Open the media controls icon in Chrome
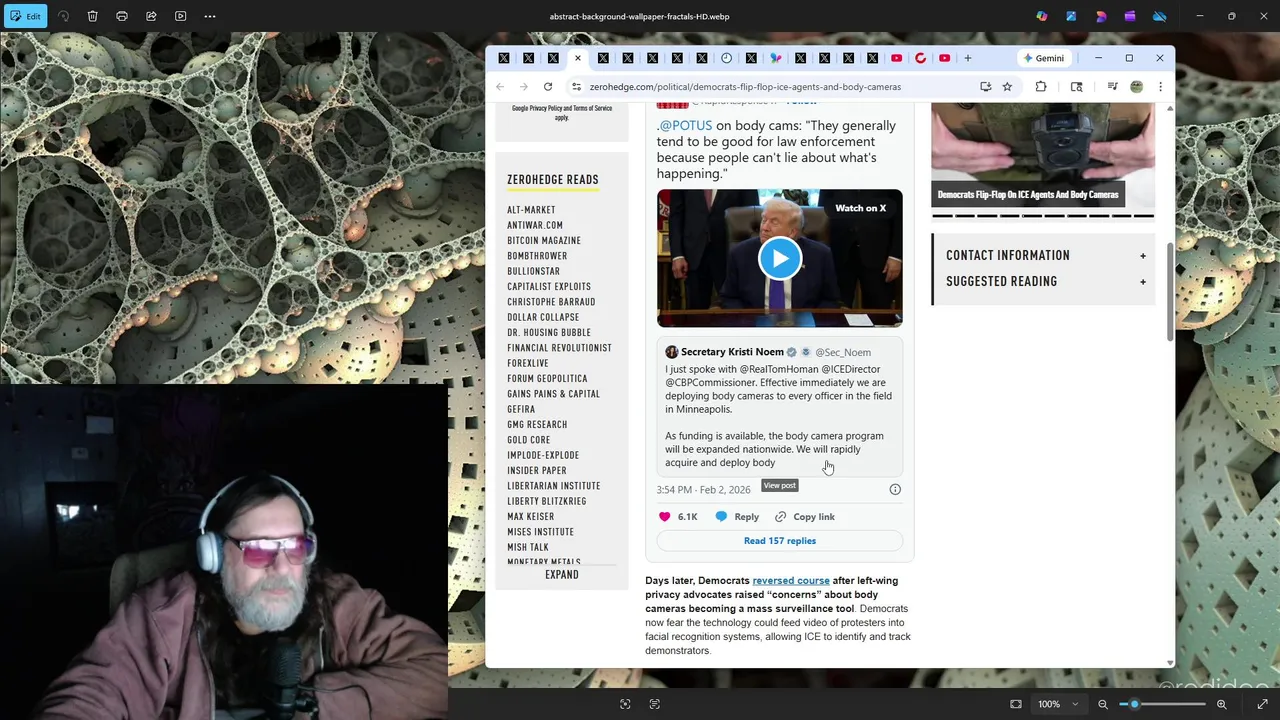1280x720 pixels. click(x=1112, y=87)
